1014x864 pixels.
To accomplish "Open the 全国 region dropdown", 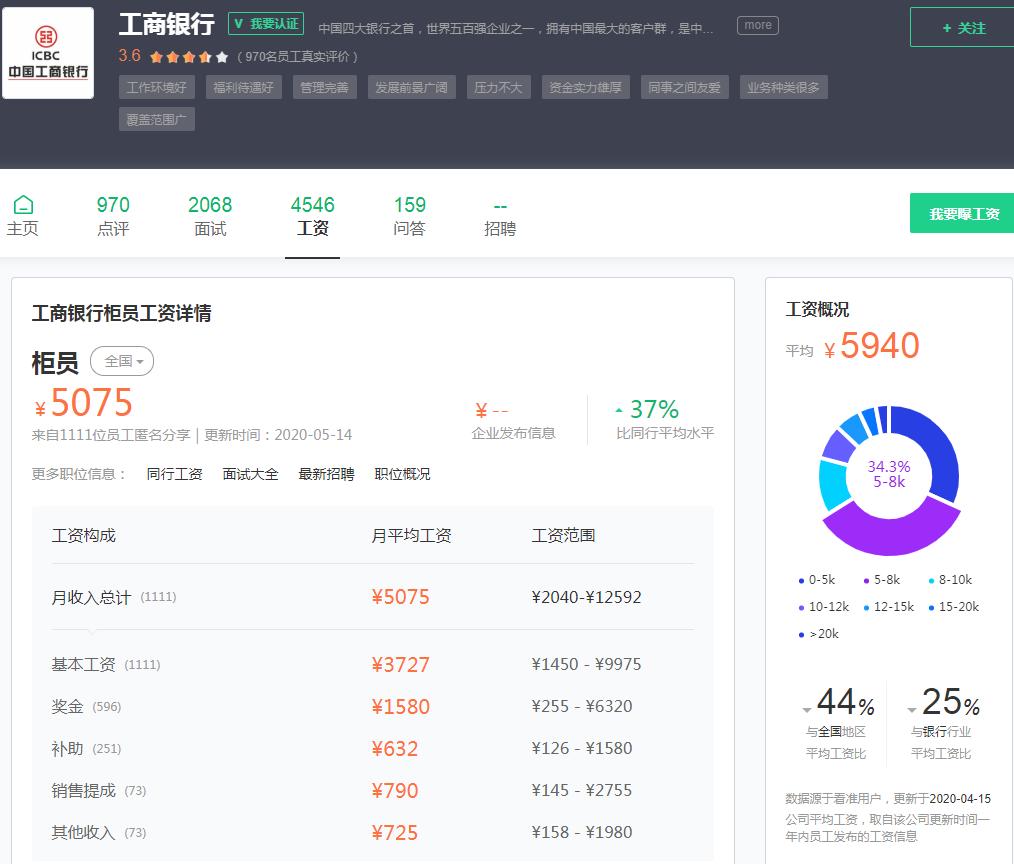I will [x=121, y=363].
